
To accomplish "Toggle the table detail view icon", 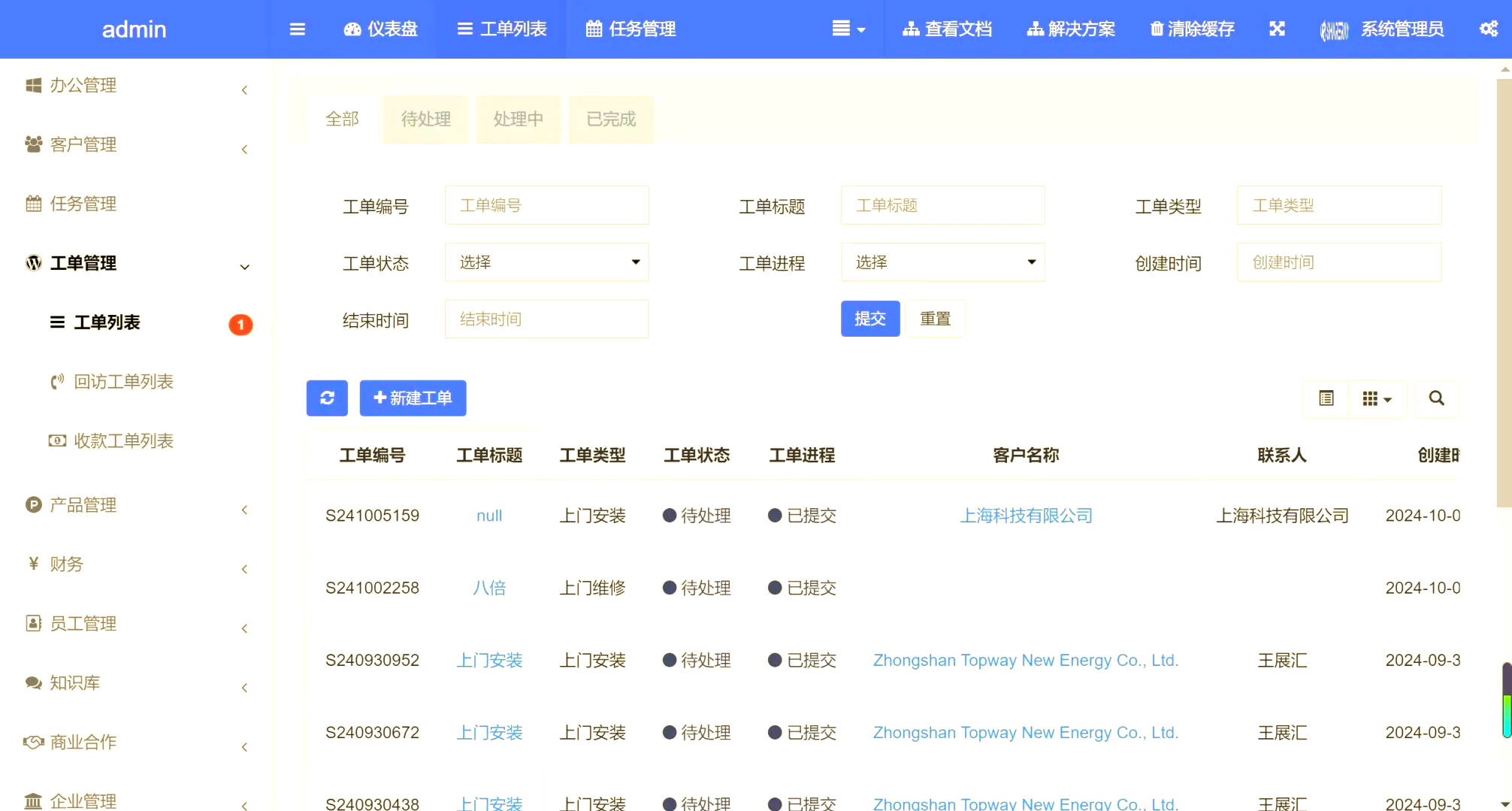I will [x=1326, y=398].
